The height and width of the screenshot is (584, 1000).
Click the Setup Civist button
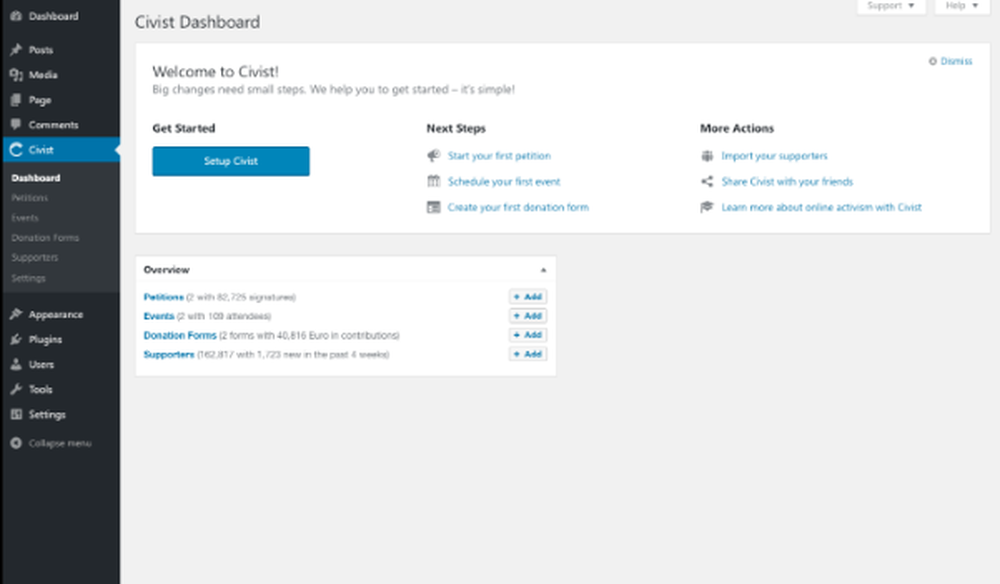pos(231,161)
